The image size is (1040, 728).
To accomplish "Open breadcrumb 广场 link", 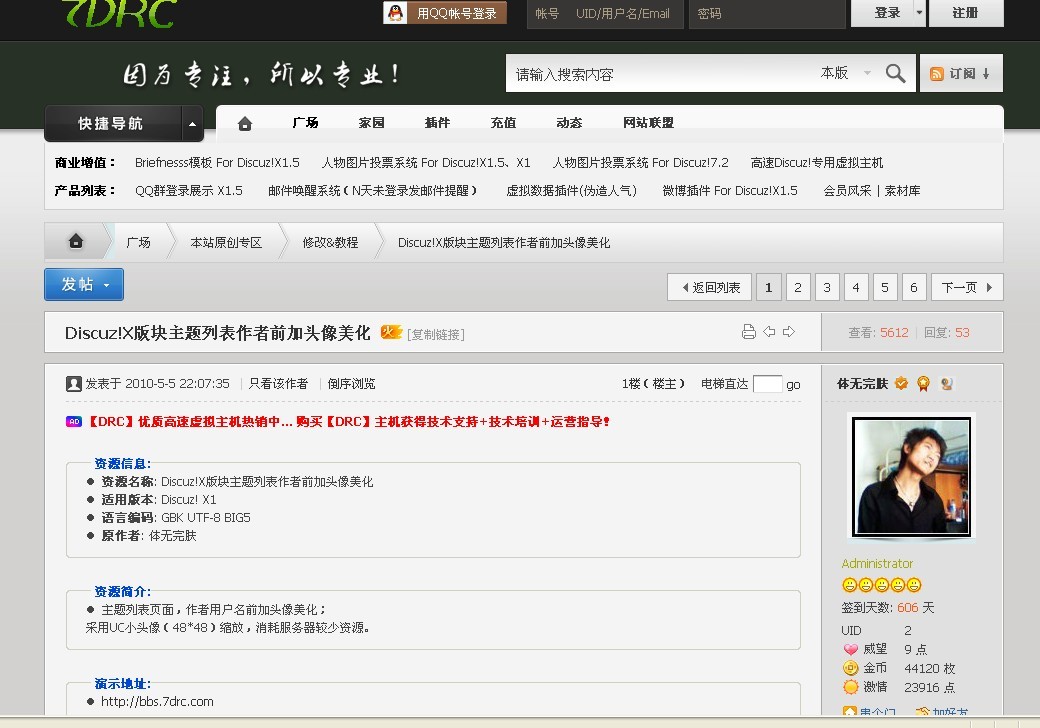I will coord(138,243).
